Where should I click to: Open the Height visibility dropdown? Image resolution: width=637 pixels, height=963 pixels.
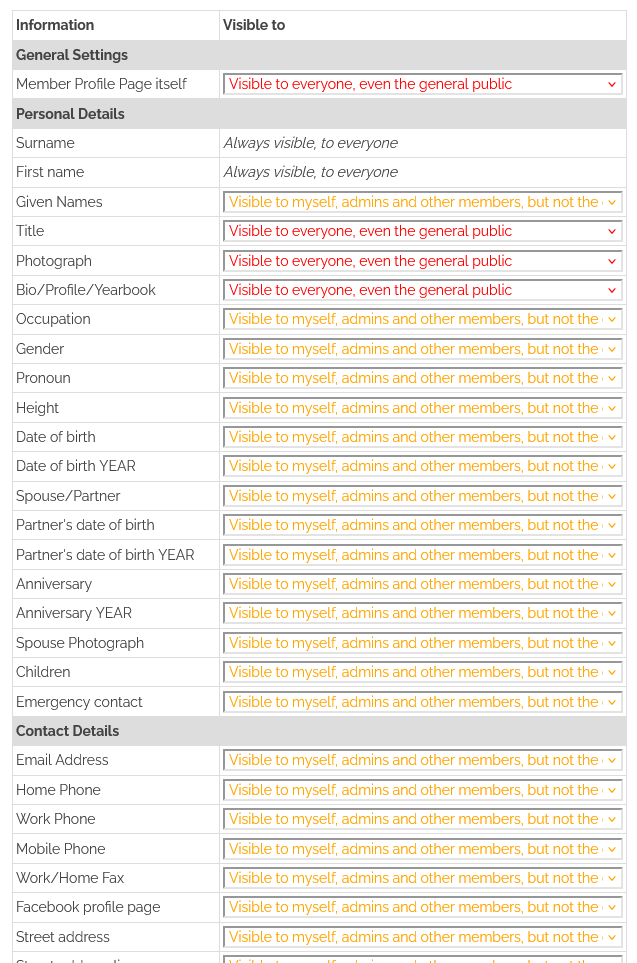tap(422, 408)
